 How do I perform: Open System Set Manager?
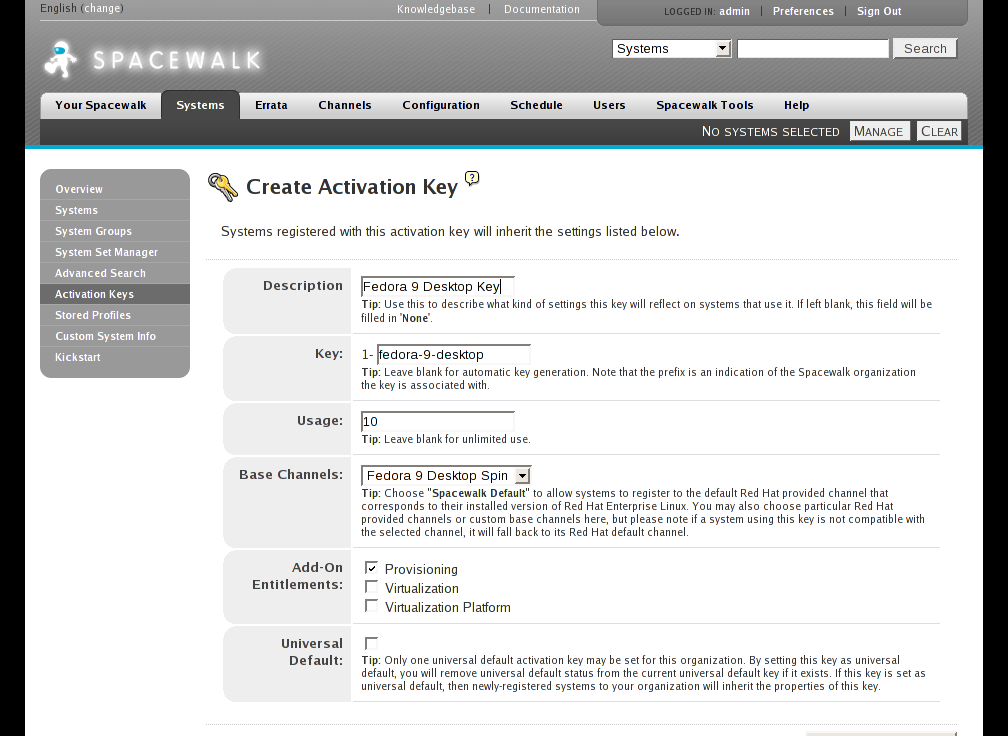pos(115,253)
